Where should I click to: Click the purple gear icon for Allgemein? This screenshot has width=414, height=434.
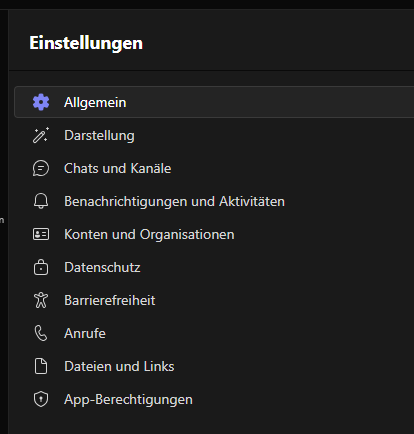(41, 102)
